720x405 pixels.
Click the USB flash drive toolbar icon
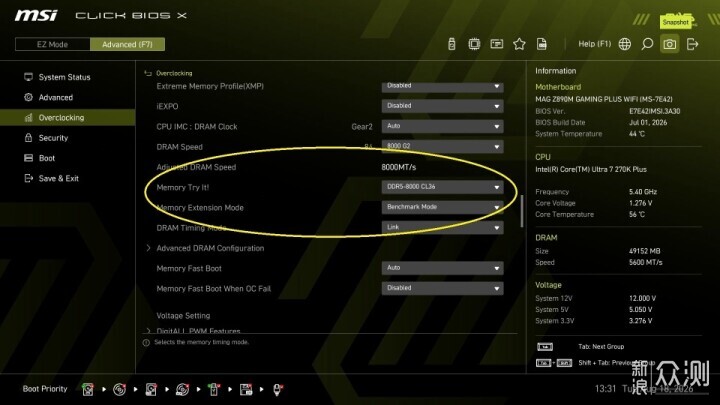[x=452, y=44]
